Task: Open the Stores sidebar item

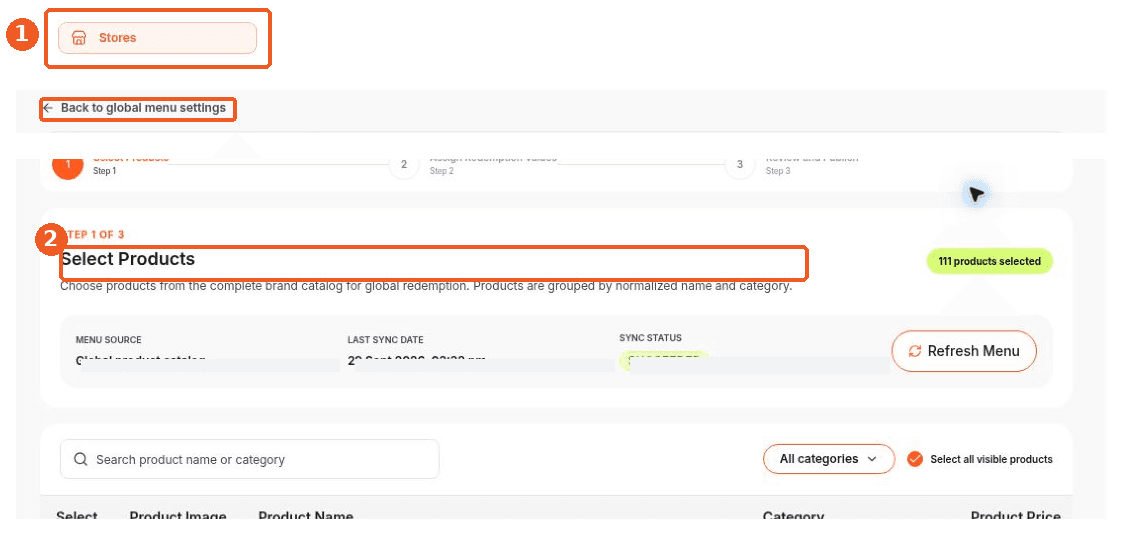Action: [x=157, y=38]
